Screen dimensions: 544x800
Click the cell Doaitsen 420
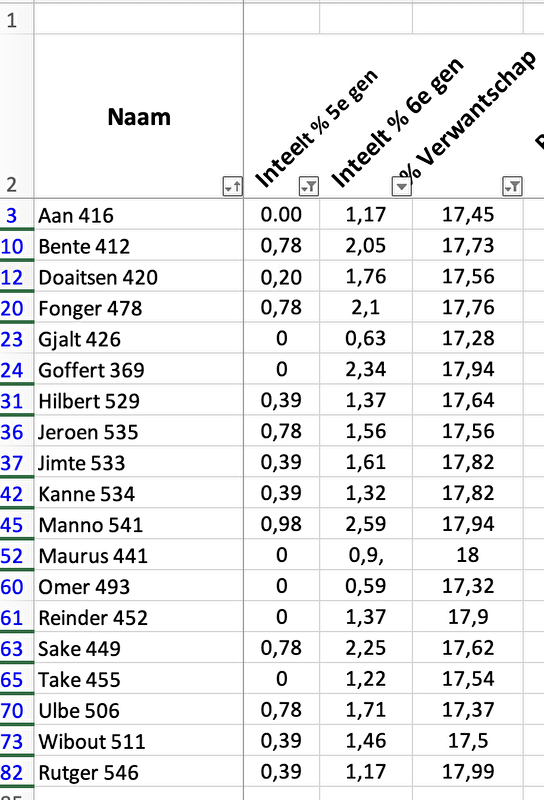139,277
